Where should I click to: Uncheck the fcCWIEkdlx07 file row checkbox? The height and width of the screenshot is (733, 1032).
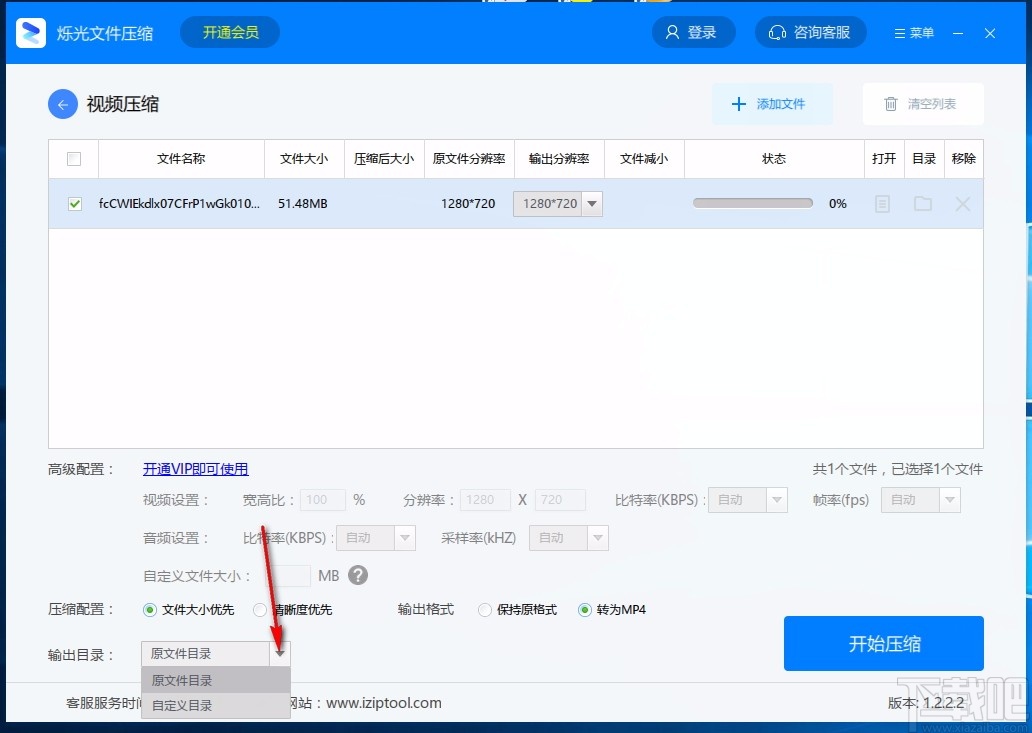(x=73, y=203)
